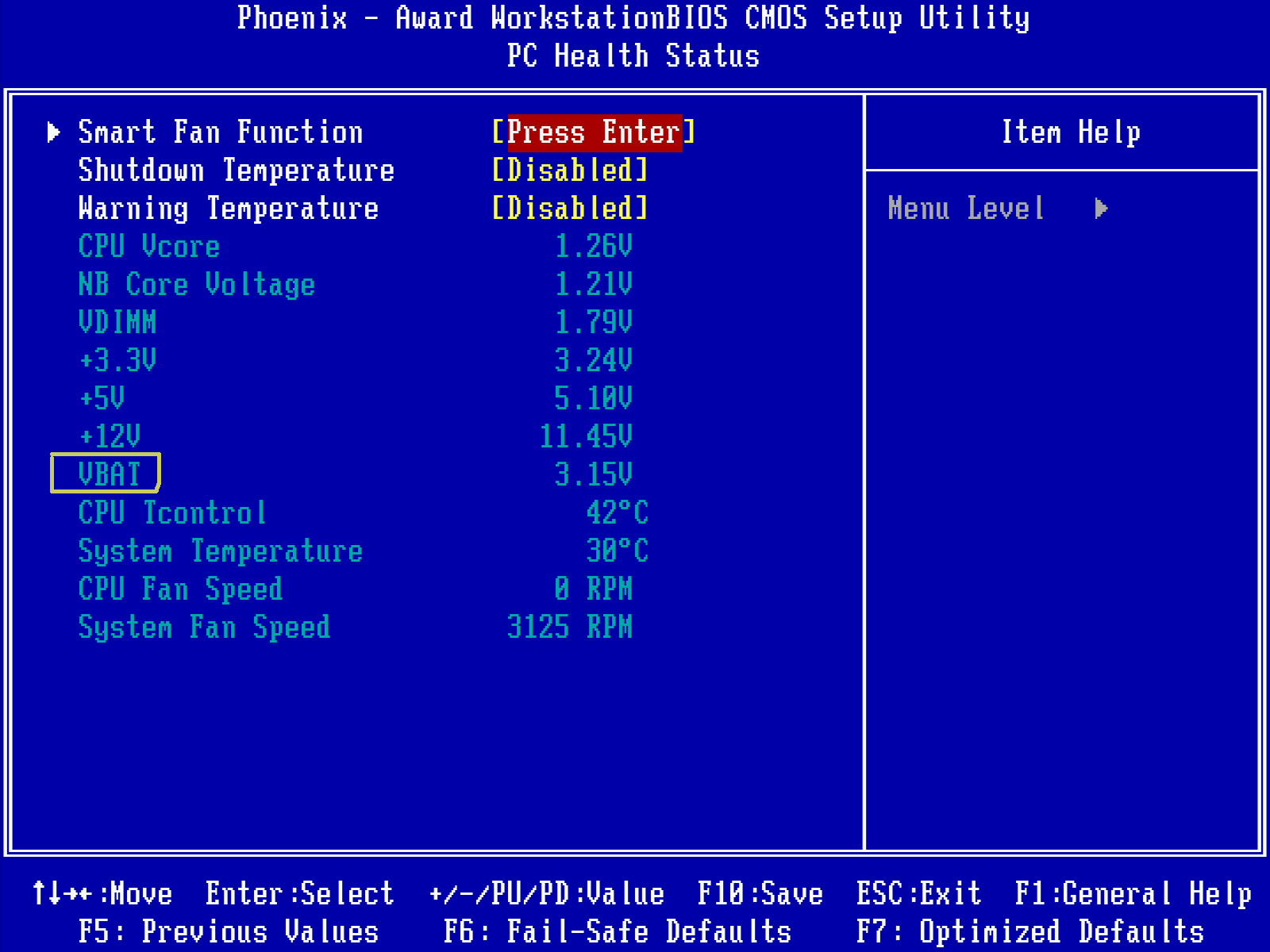Viewport: 1270px width, 952px height.
Task: Click the 3125 RPM system fan reading
Action: pos(570,627)
